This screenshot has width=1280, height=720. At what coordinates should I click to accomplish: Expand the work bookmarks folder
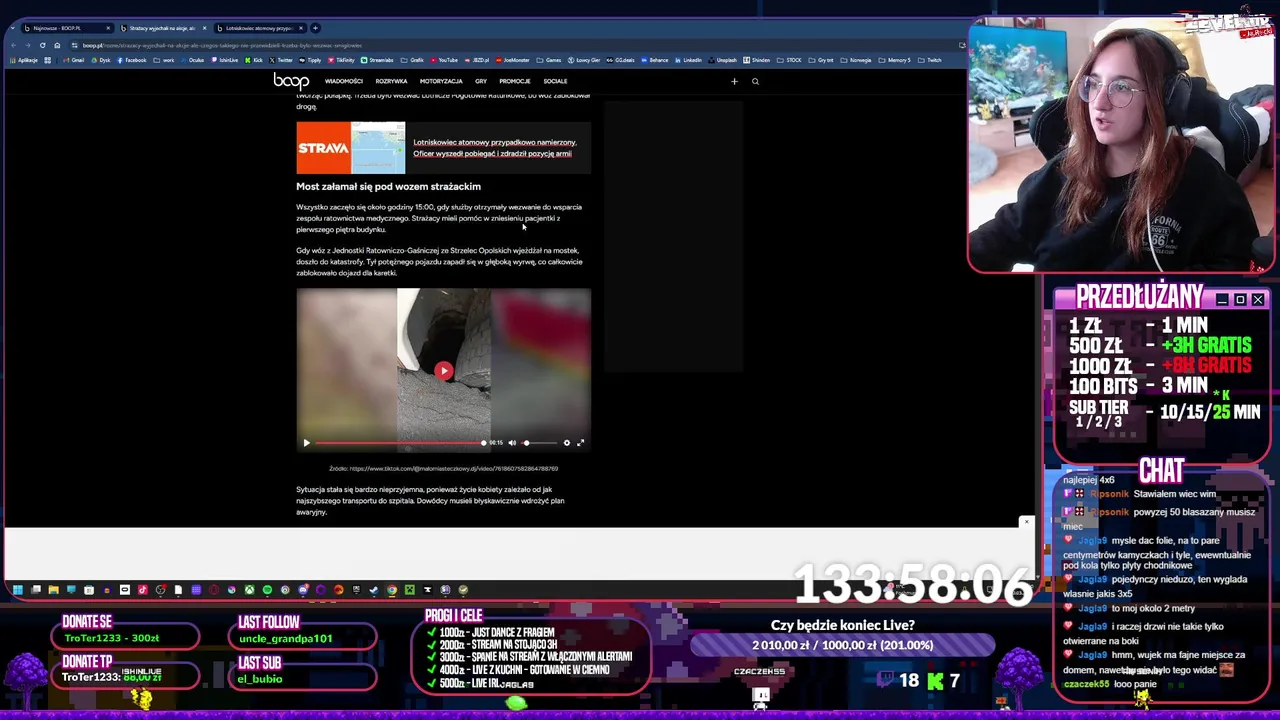pyautogui.click(x=164, y=60)
